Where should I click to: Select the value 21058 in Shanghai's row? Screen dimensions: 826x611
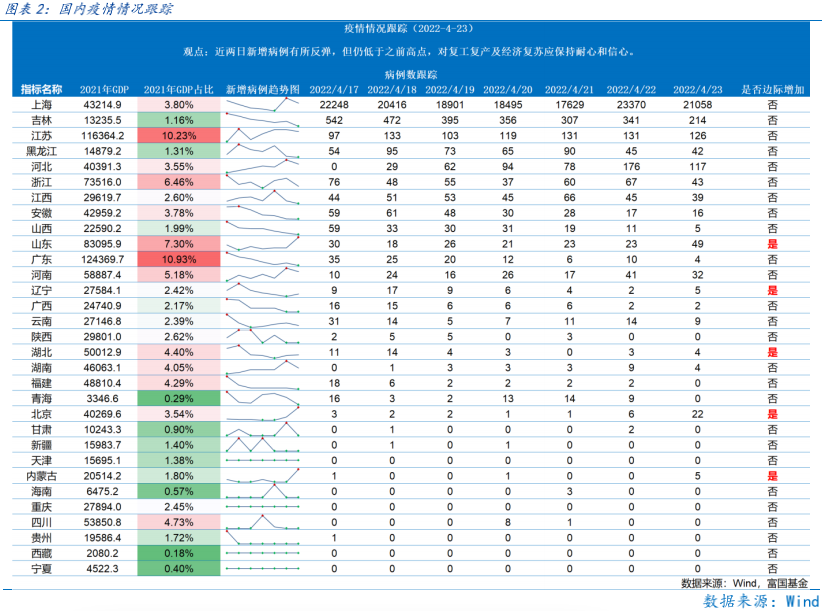[697, 105]
